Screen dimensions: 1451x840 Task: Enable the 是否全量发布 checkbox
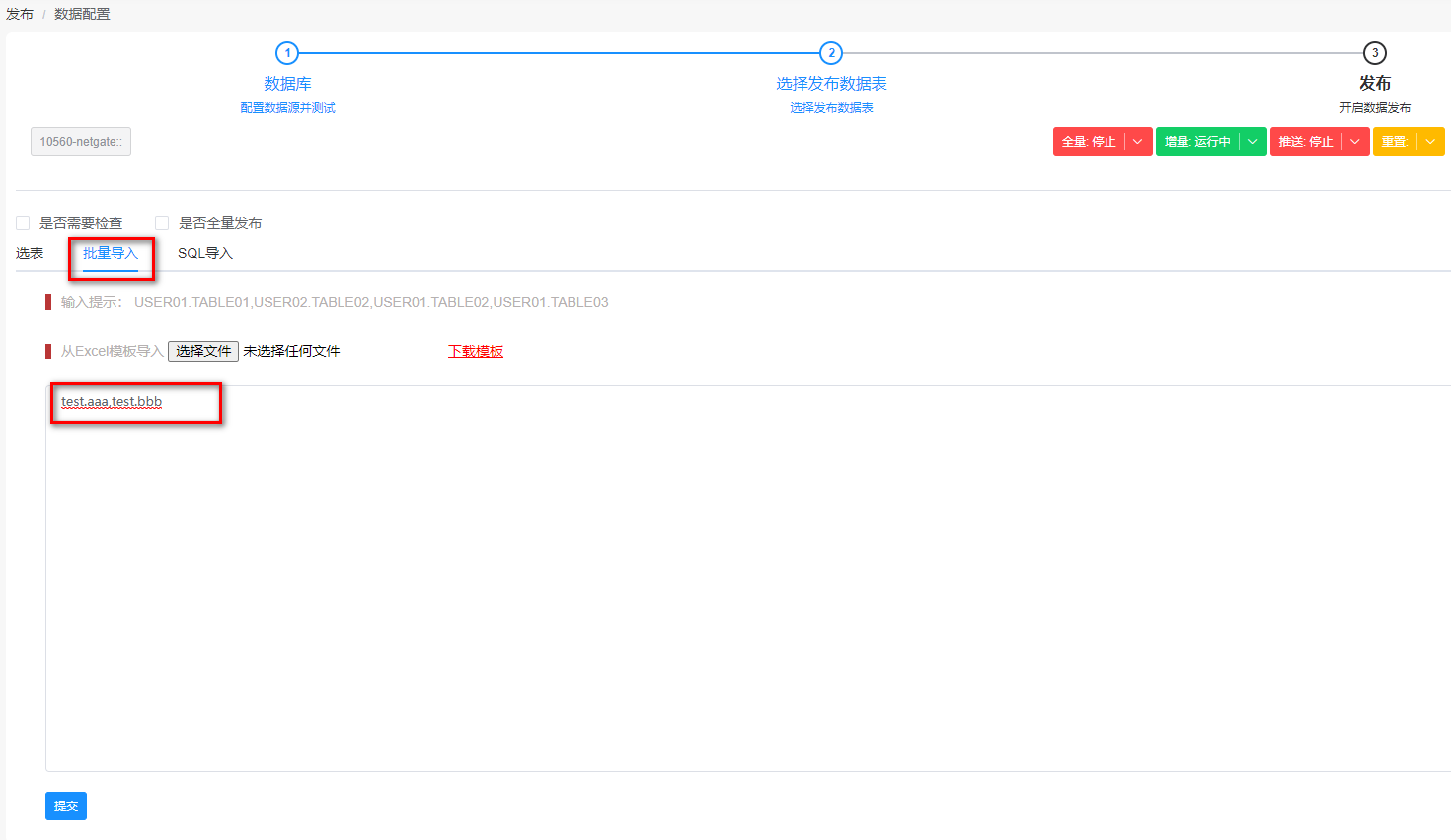click(x=162, y=223)
